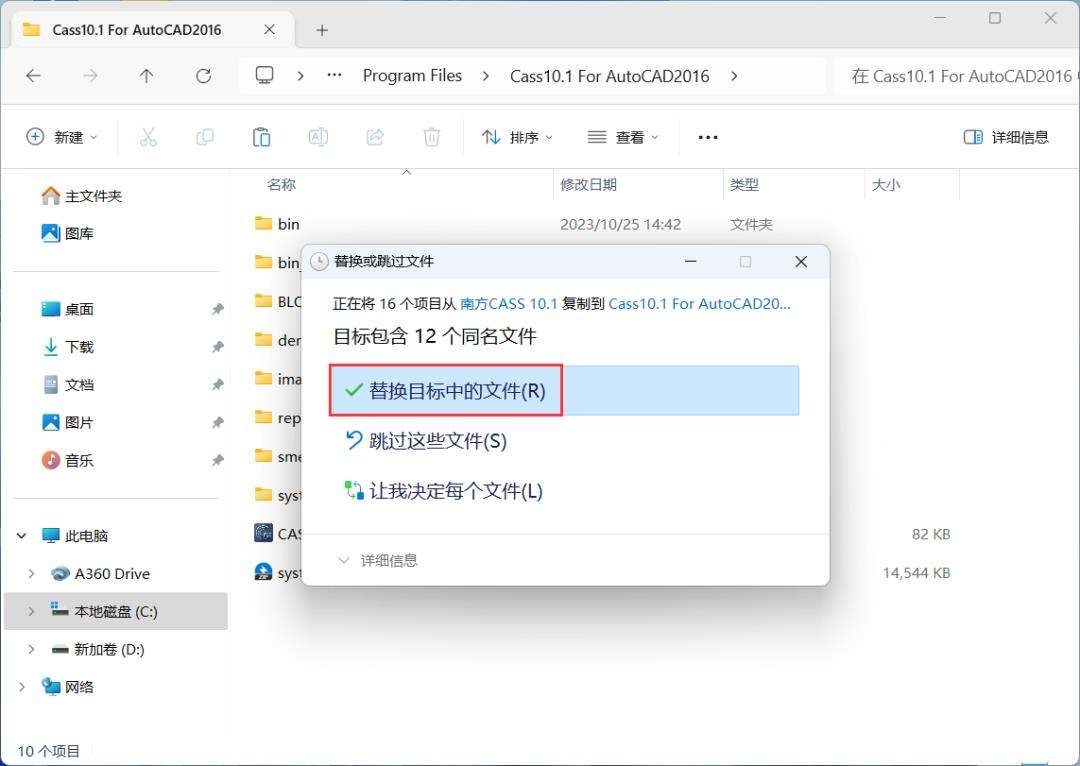Open the toolbar more options ellipsis
The image size is (1080, 766).
tap(708, 137)
